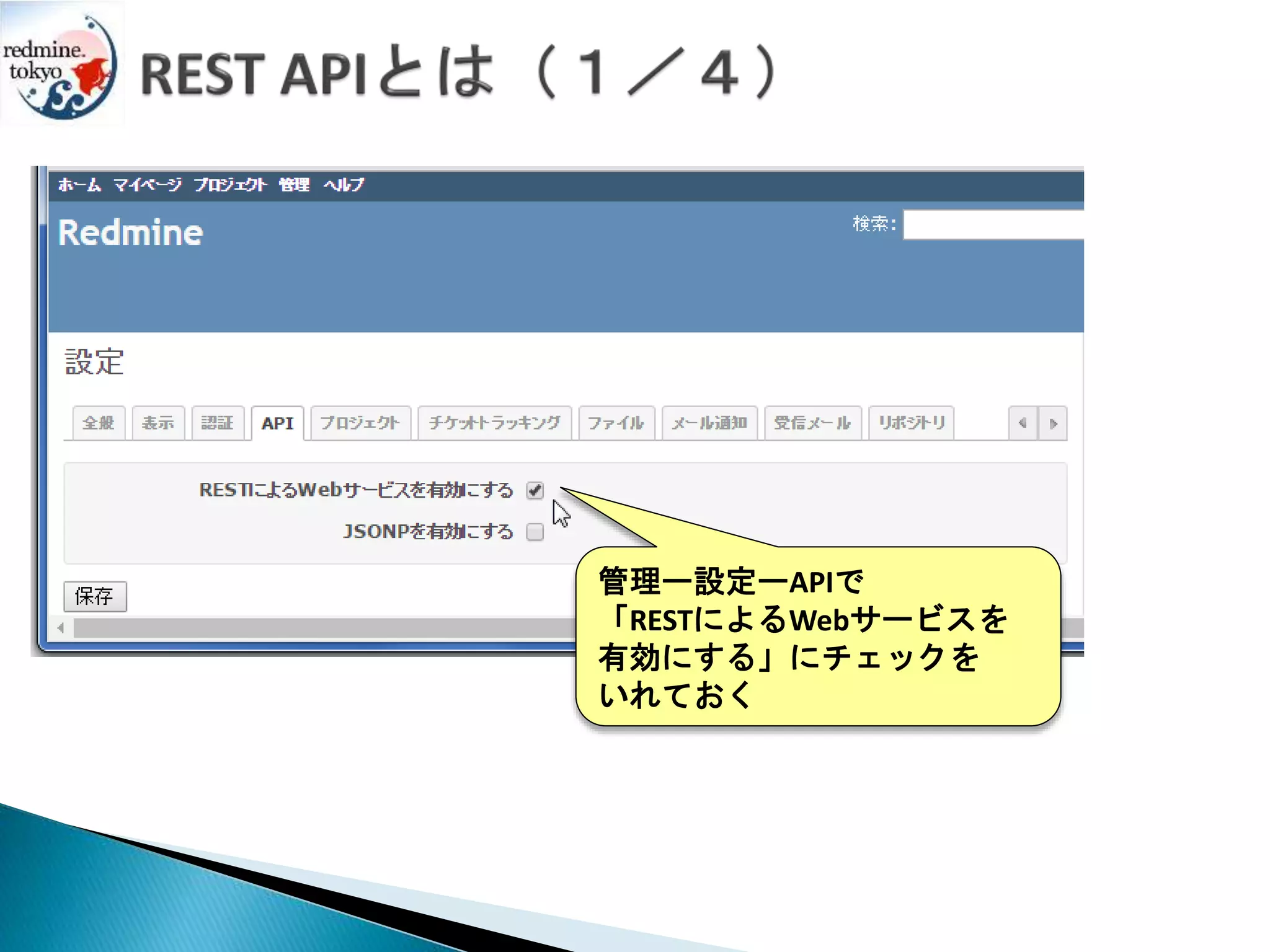Open the チケットトラッキング settings tab
The image size is (1270, 952).
(494, 423)
